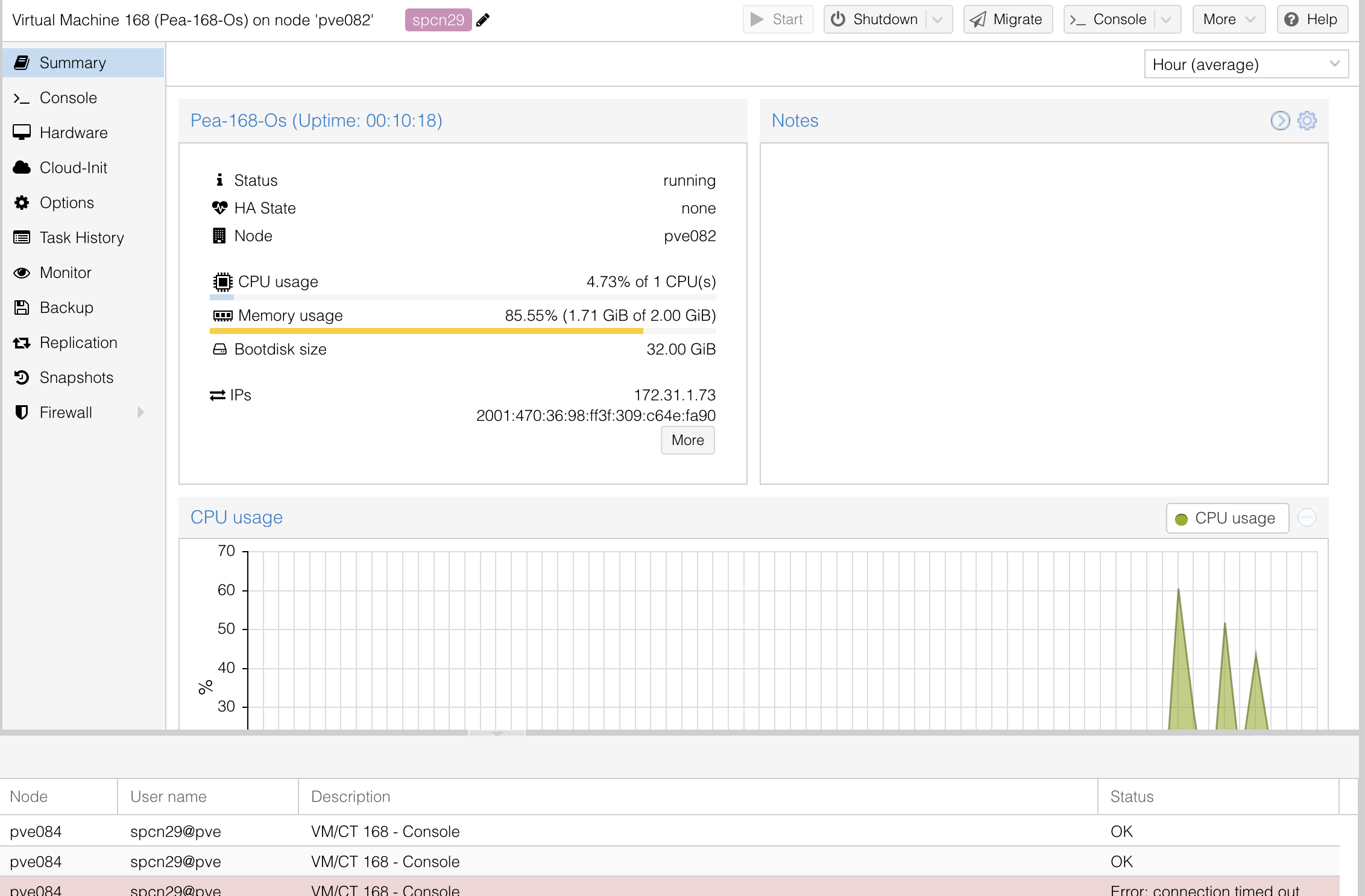Viewport: 1365px width, 896px height.
Task: Open the Shutdown options dropdown arrow
Action: coord(938,19)
